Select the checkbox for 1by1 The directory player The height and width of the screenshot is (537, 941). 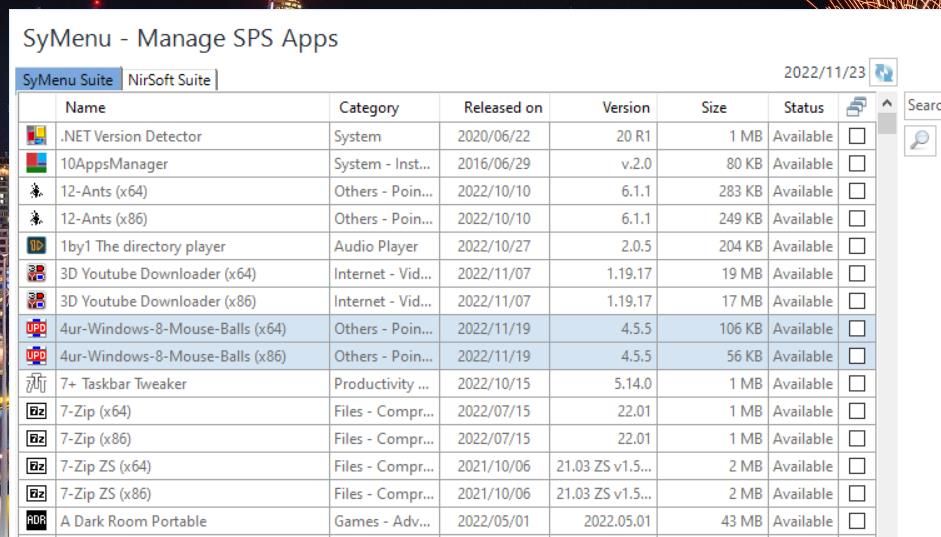857,247
